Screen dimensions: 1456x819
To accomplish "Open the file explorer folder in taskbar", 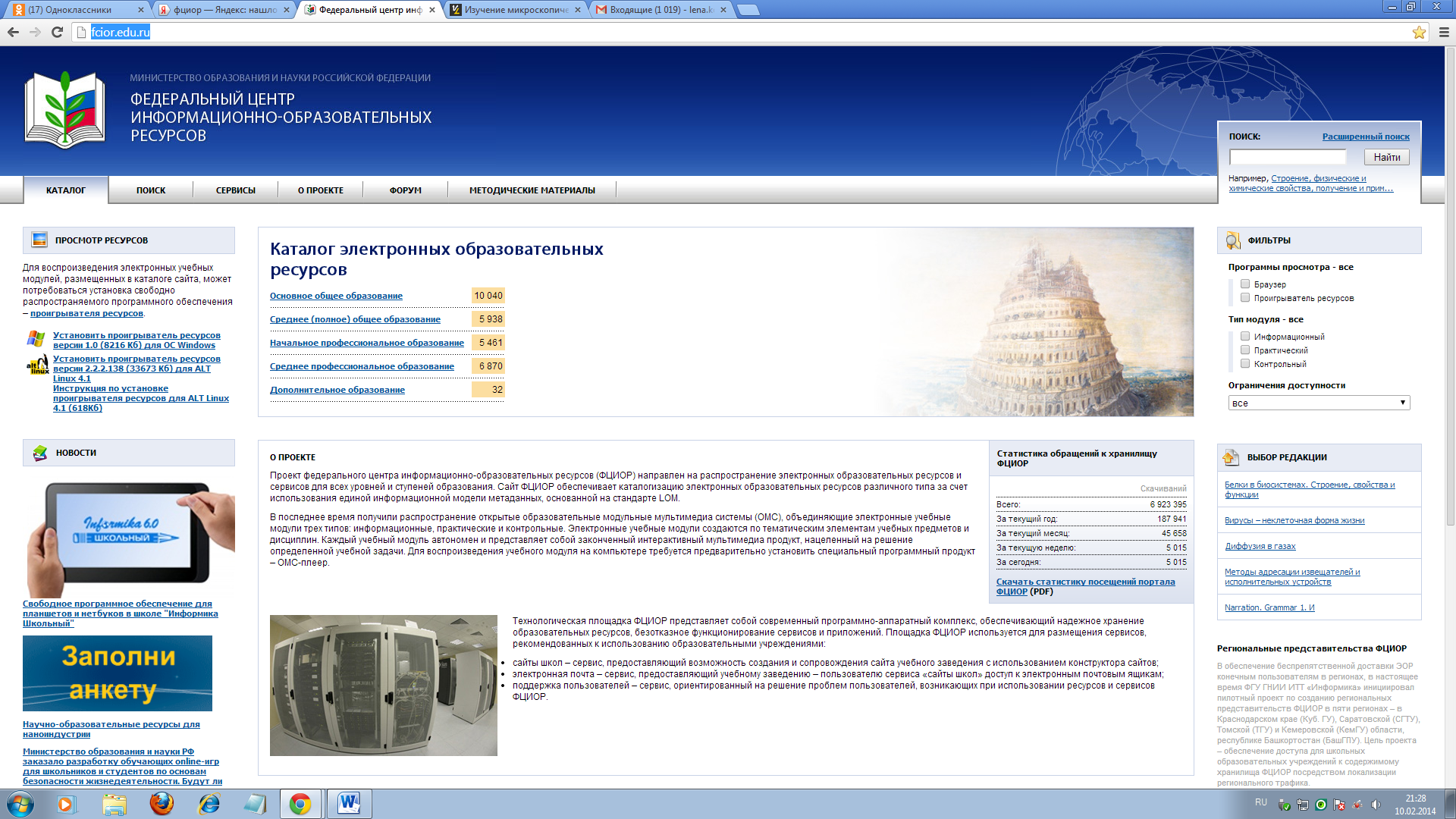I will 115,804.
